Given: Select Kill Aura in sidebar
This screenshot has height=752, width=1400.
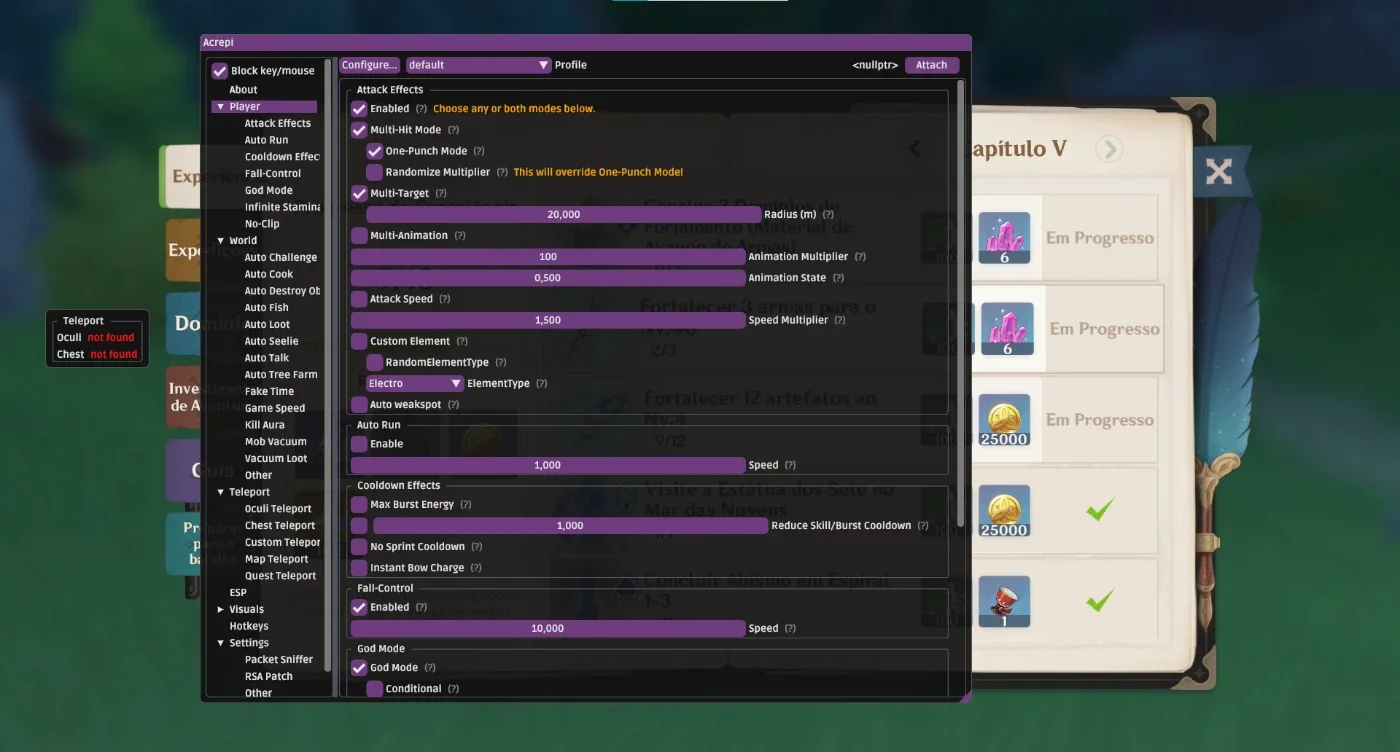Looking at the screenshot, I should coord(265,425).
